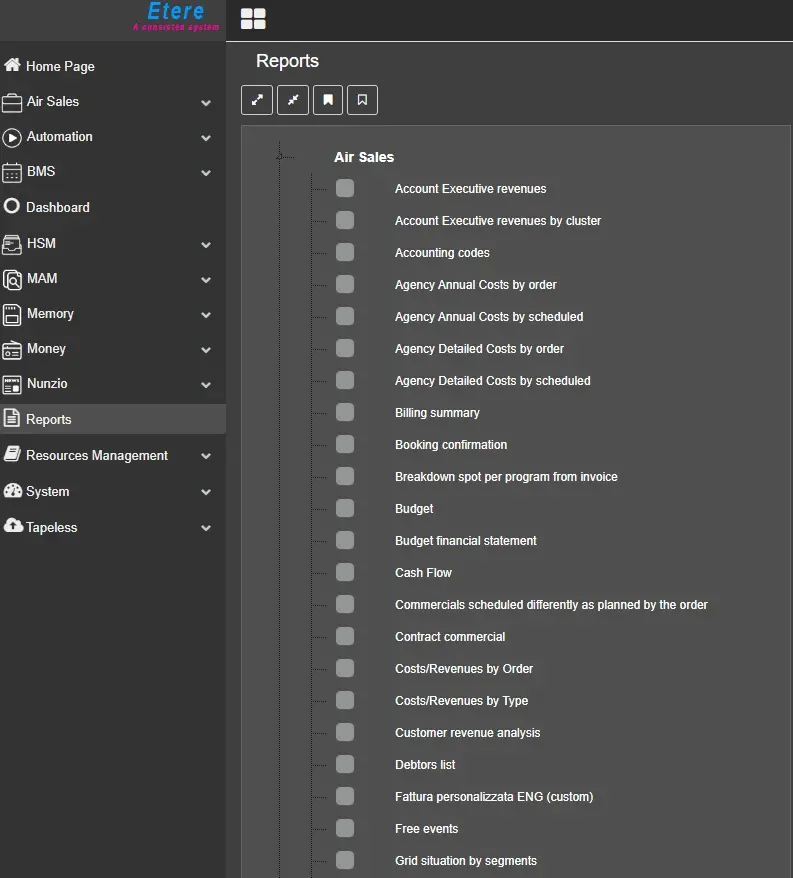Open the grid apps icon in top bar
Image resolution: width=793 pixels, height=878 pixels.
click(x=253, y=19)
